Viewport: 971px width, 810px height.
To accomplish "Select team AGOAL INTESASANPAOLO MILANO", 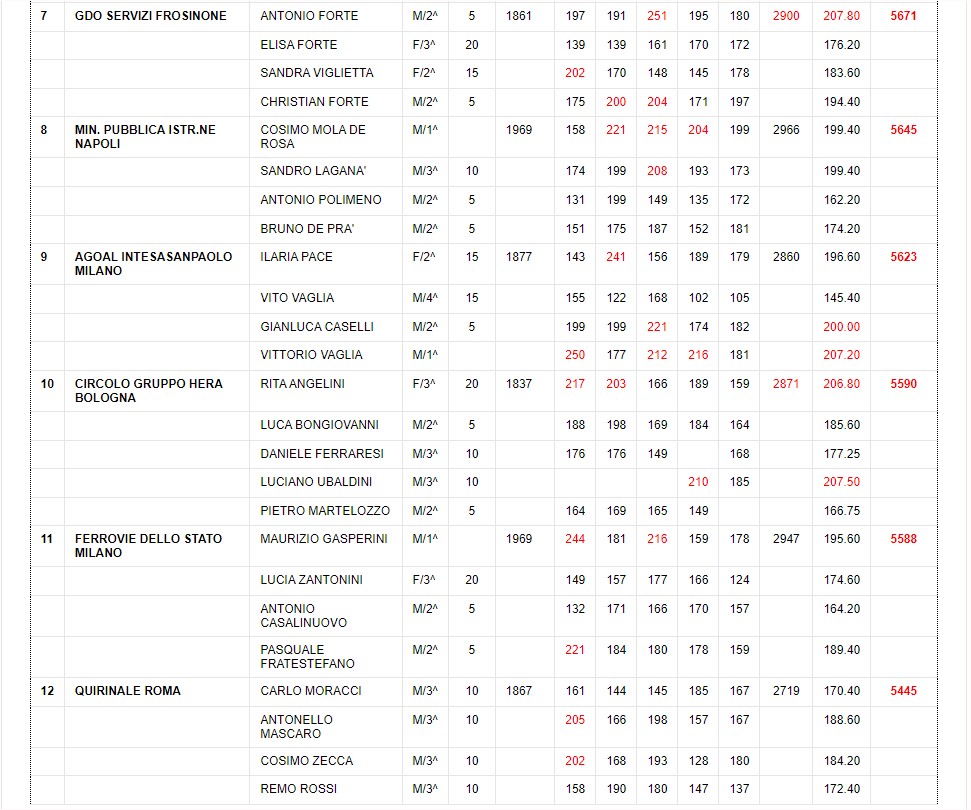I will click(x=154, y=264).
